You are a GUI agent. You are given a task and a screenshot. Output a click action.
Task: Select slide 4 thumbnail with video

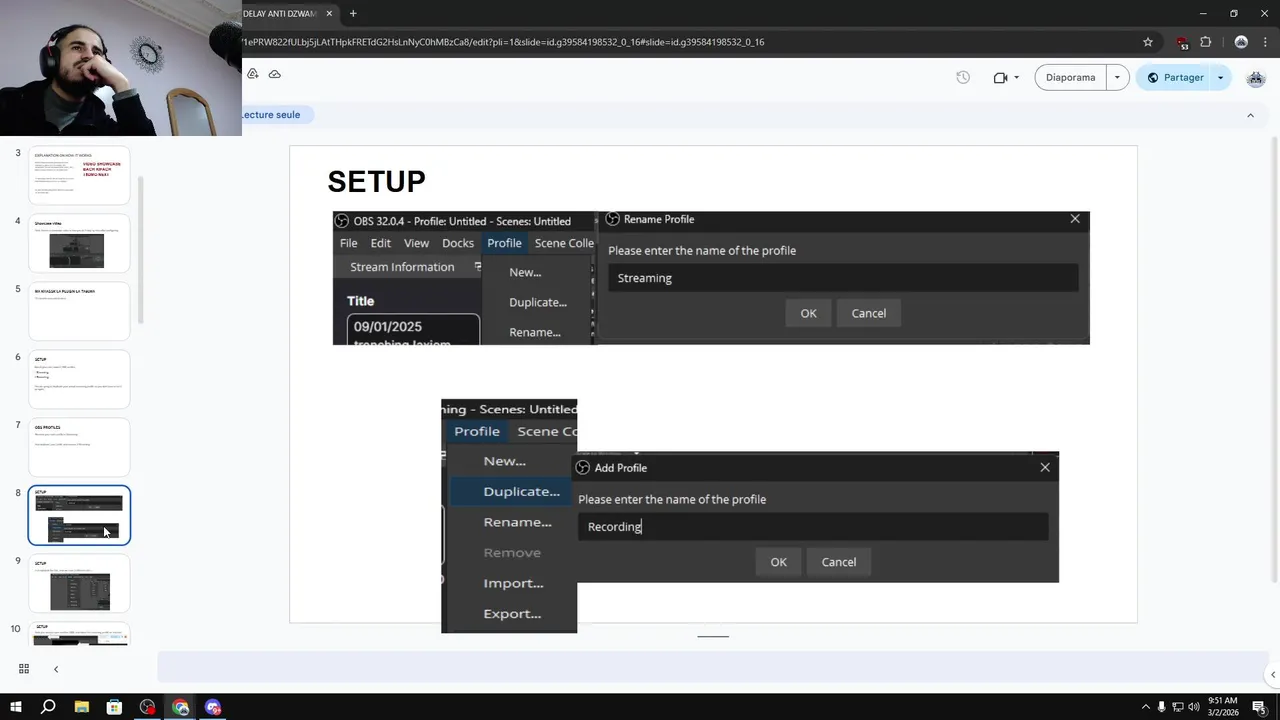(79, 243)
